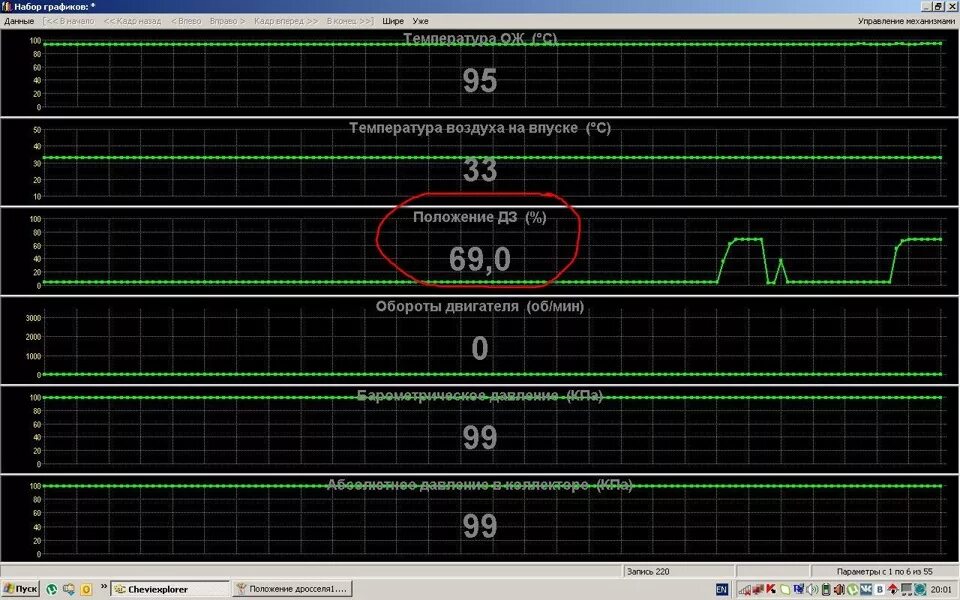960x600 pixels.
Task: Click 'Параметры с 1 по 6 из 55' status text
Action: (884, 571)
